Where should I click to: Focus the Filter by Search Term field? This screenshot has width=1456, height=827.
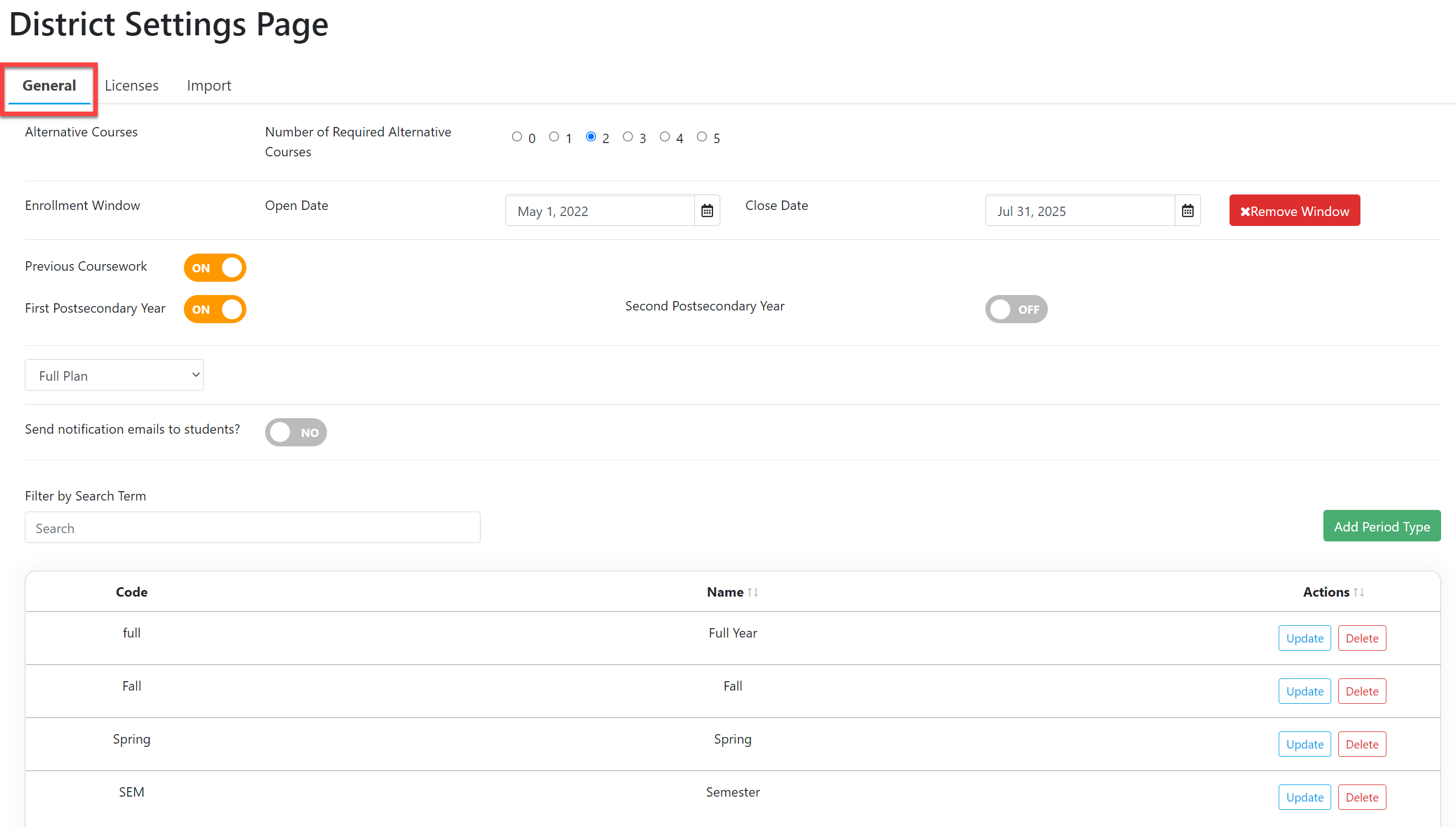click(x=252, y=528)
